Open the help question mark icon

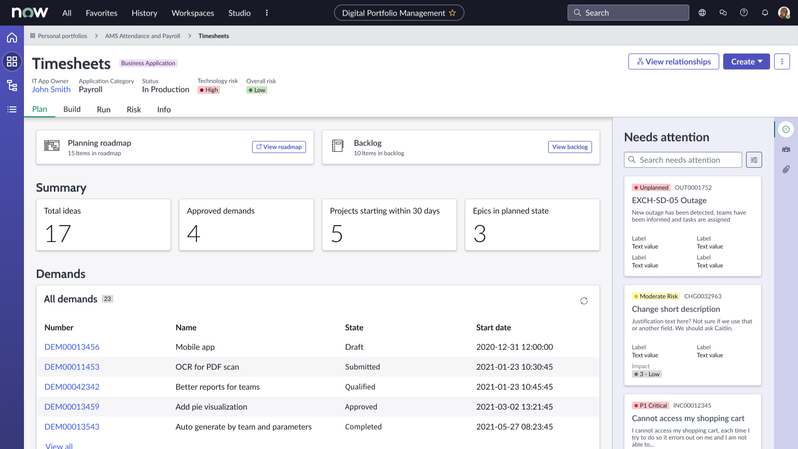[x=744, y=13]
